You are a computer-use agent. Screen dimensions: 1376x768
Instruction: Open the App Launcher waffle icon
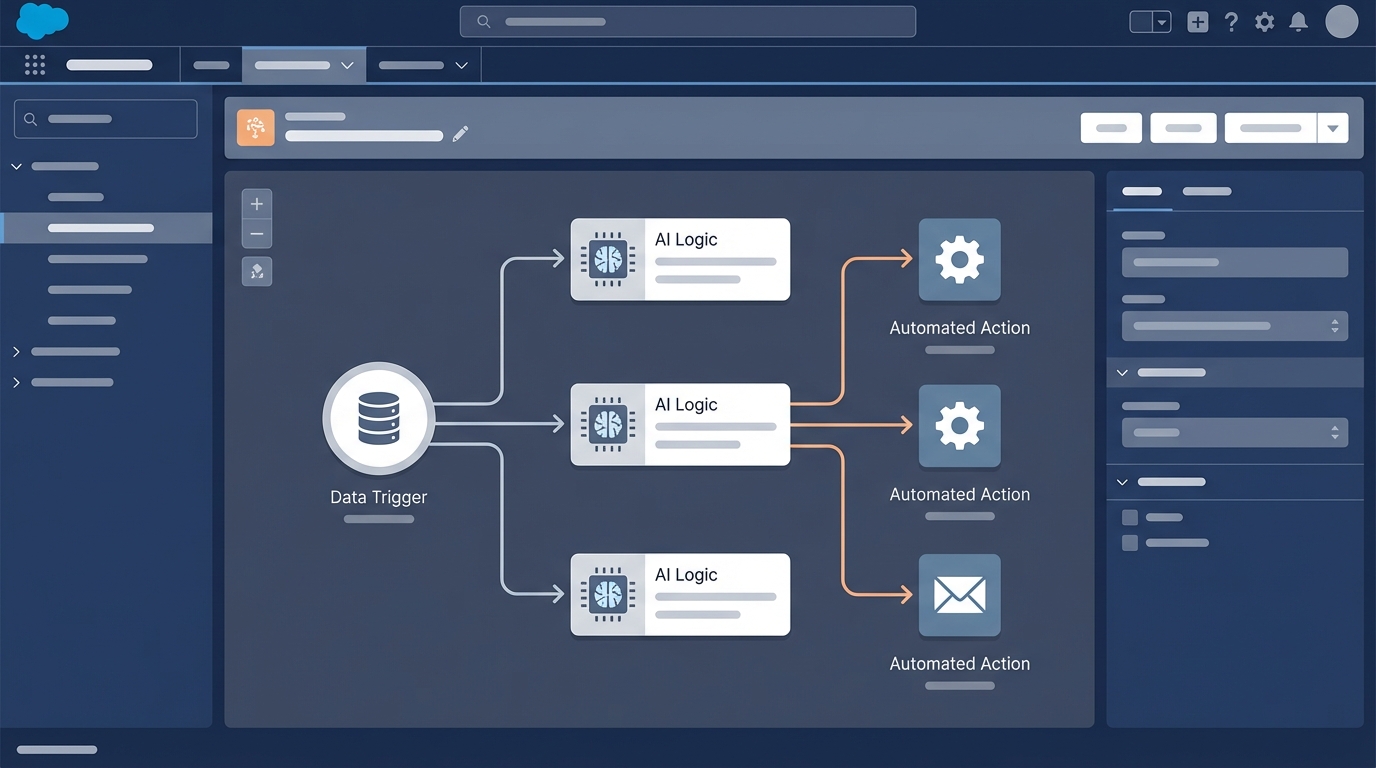pos(34,64)
